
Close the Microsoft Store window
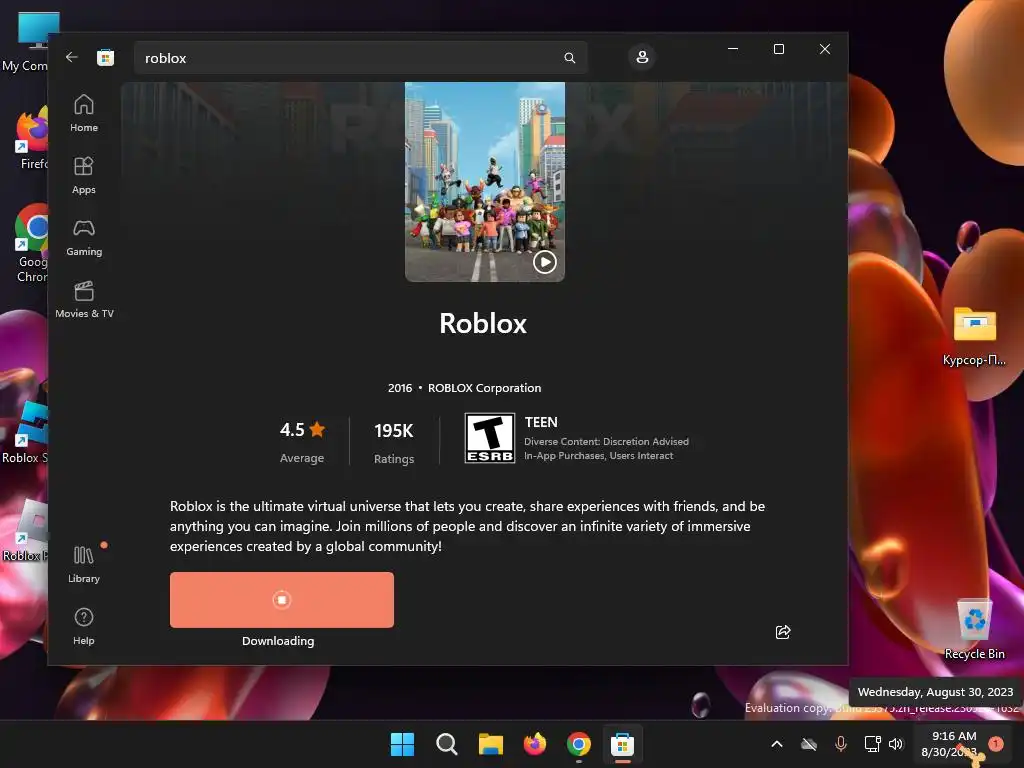[x=825, y=49]
